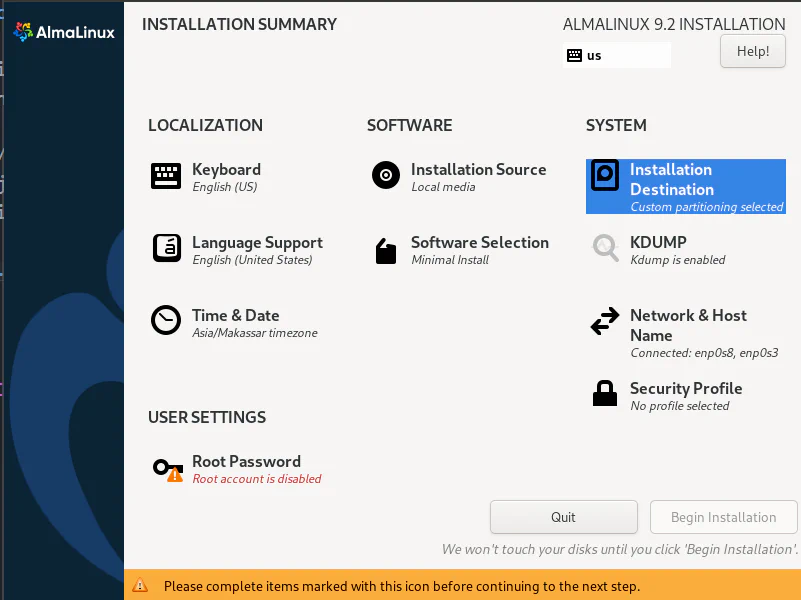The height and width of the screenshot is (600, 801).
Task: Click 'Connected: enp0s8, enp0s3' text
Action: (704, 353)
